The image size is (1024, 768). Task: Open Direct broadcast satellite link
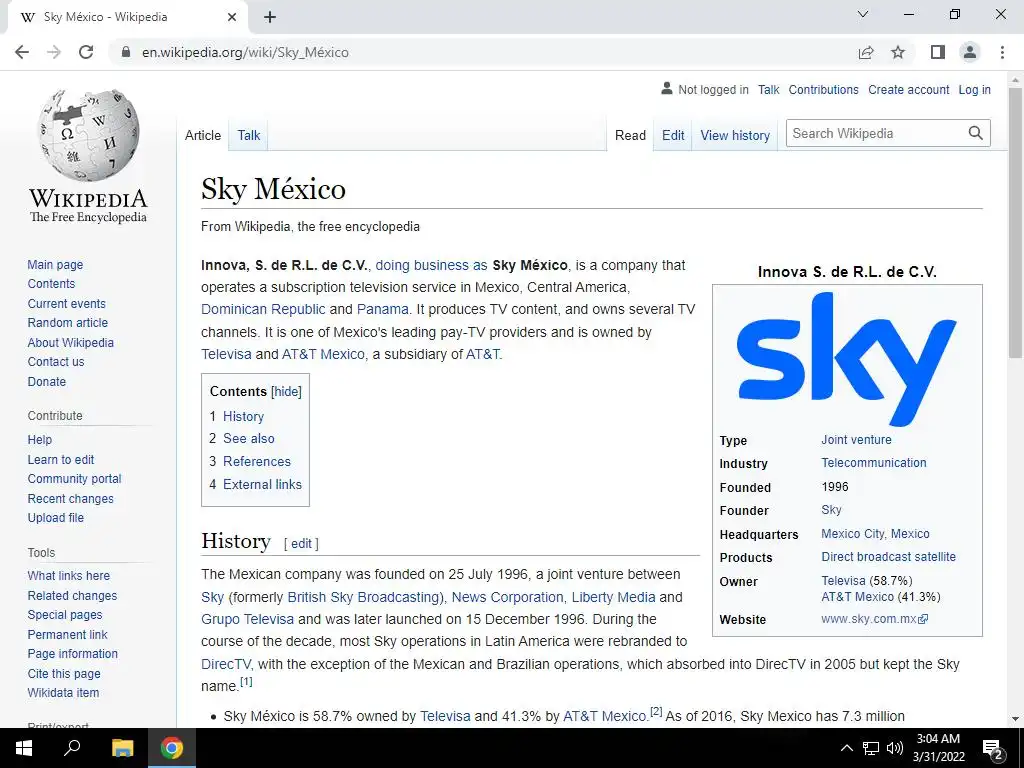[x=888, y=556]
